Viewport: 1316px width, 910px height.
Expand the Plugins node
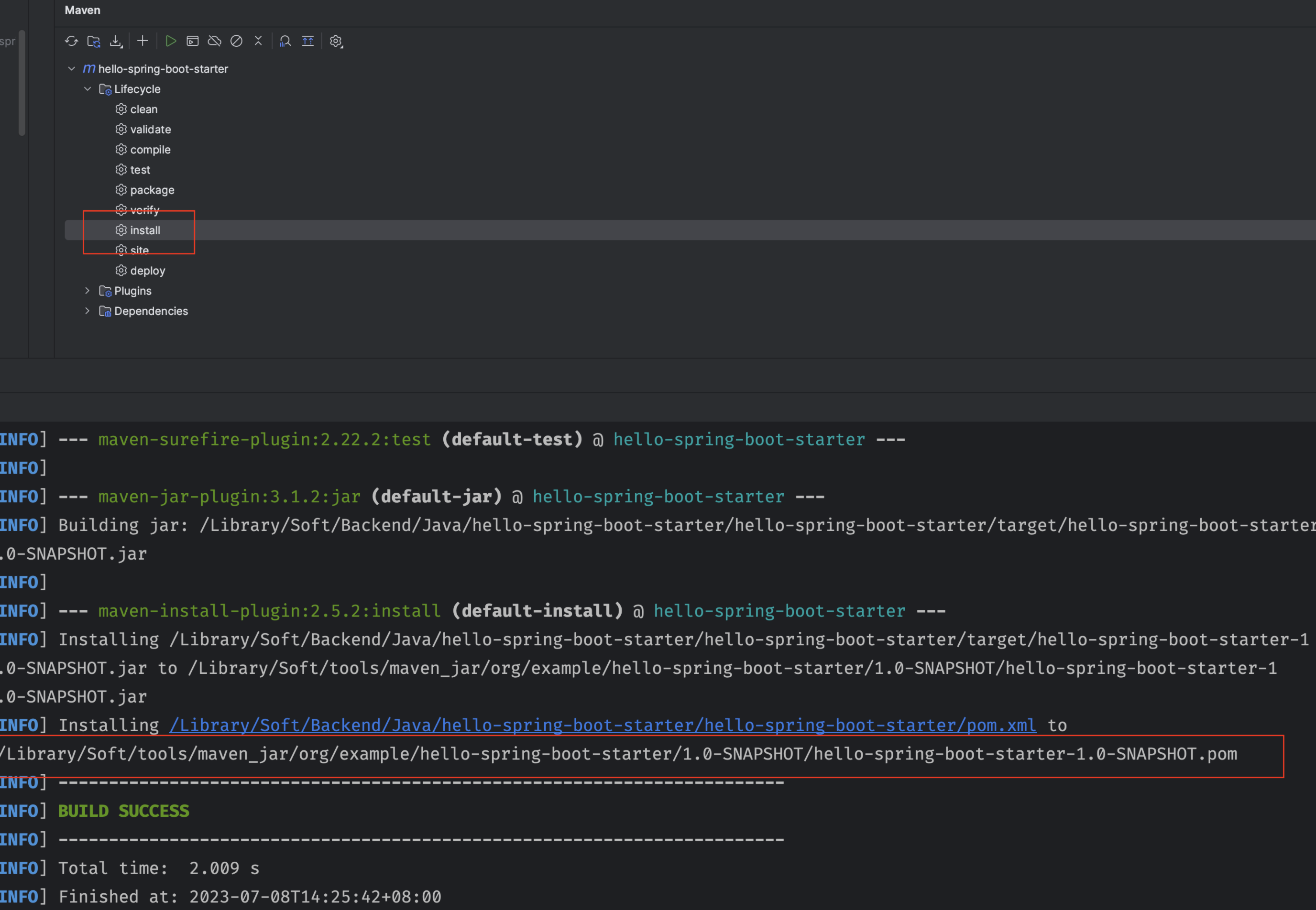[87, 291]
